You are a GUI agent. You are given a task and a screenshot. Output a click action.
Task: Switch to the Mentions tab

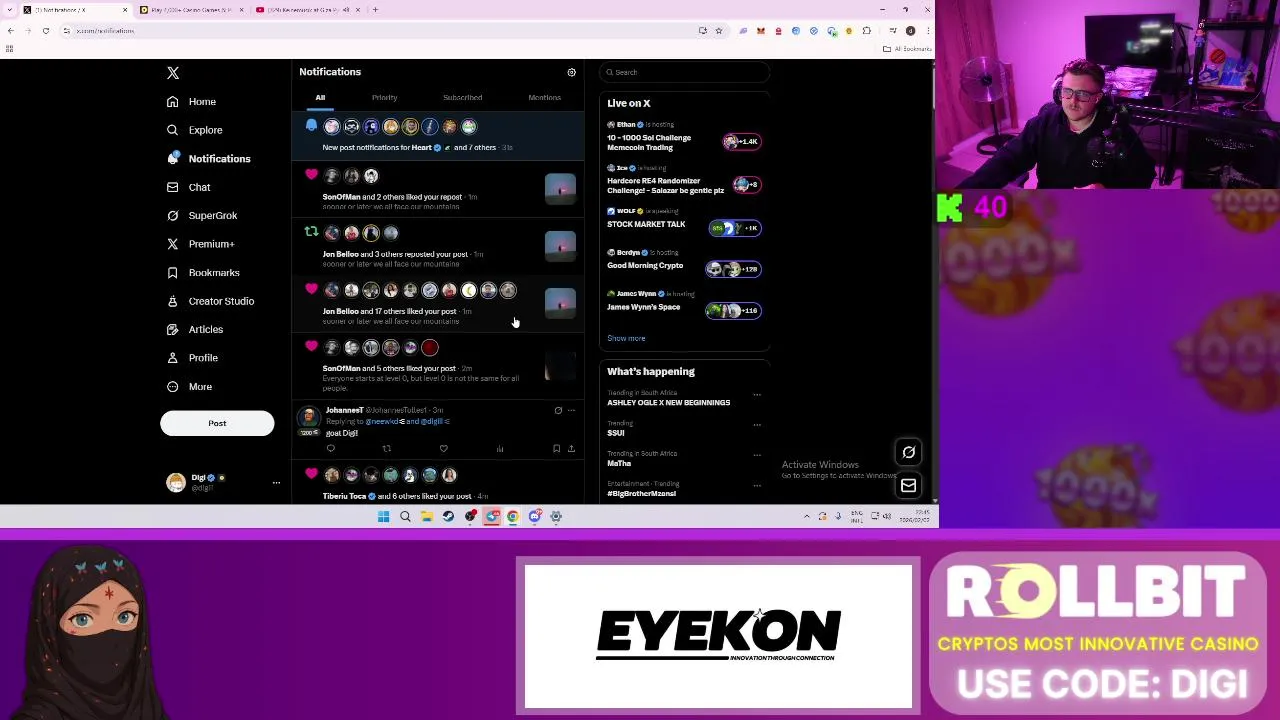coord(544,98)
